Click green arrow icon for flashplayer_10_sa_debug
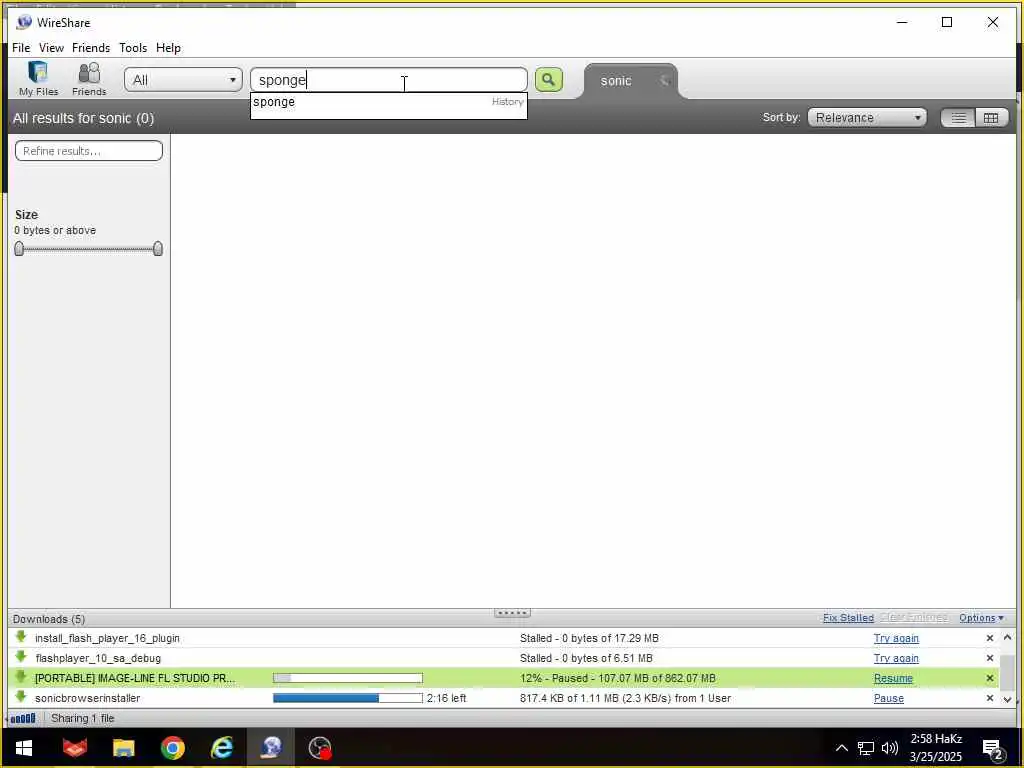The width and height of the screenshot is (1024, 768). [21, 657]
